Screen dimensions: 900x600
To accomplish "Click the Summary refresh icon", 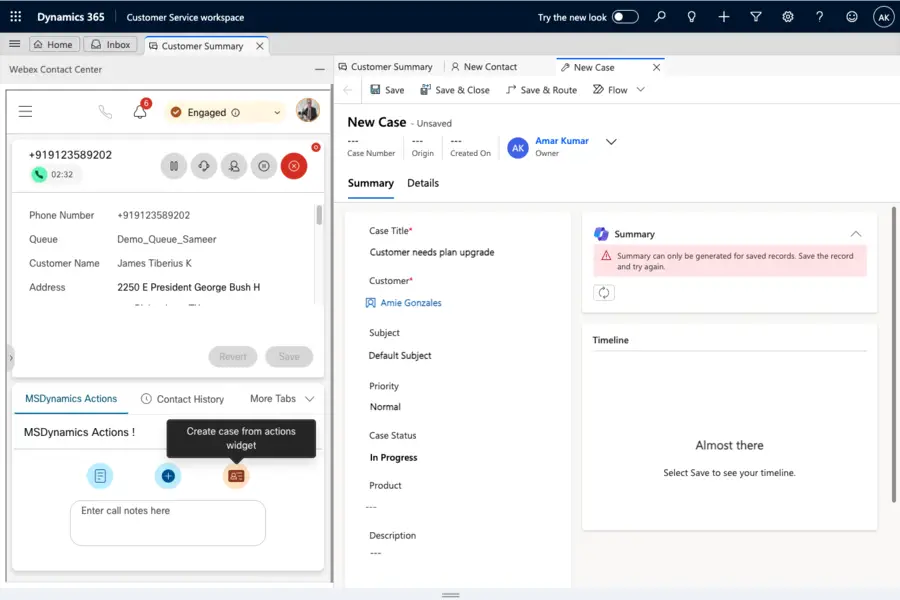I will [603, 293].
